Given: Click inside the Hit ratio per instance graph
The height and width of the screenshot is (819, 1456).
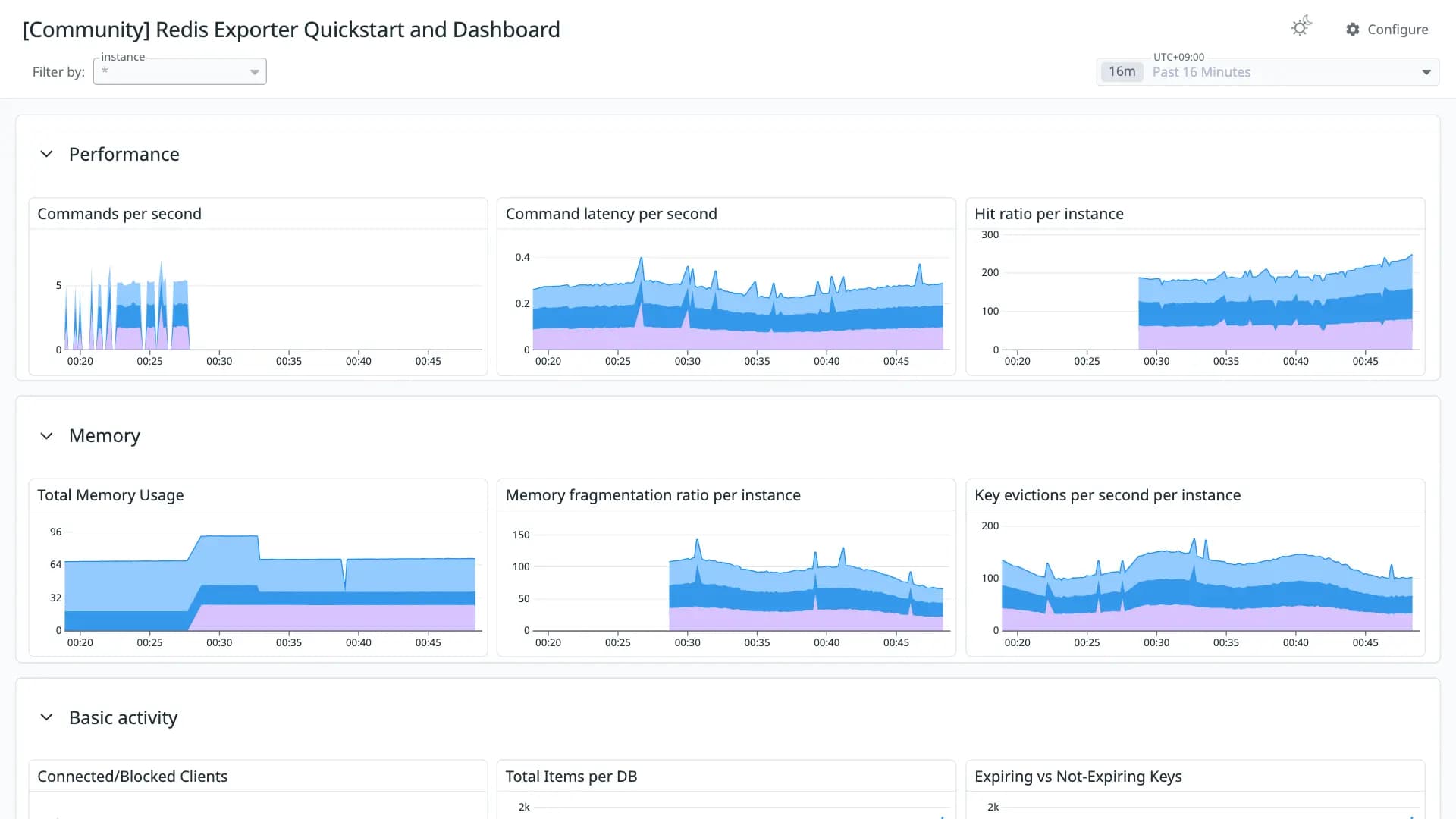Looking at the screenshot, I should click(1210, 292).
